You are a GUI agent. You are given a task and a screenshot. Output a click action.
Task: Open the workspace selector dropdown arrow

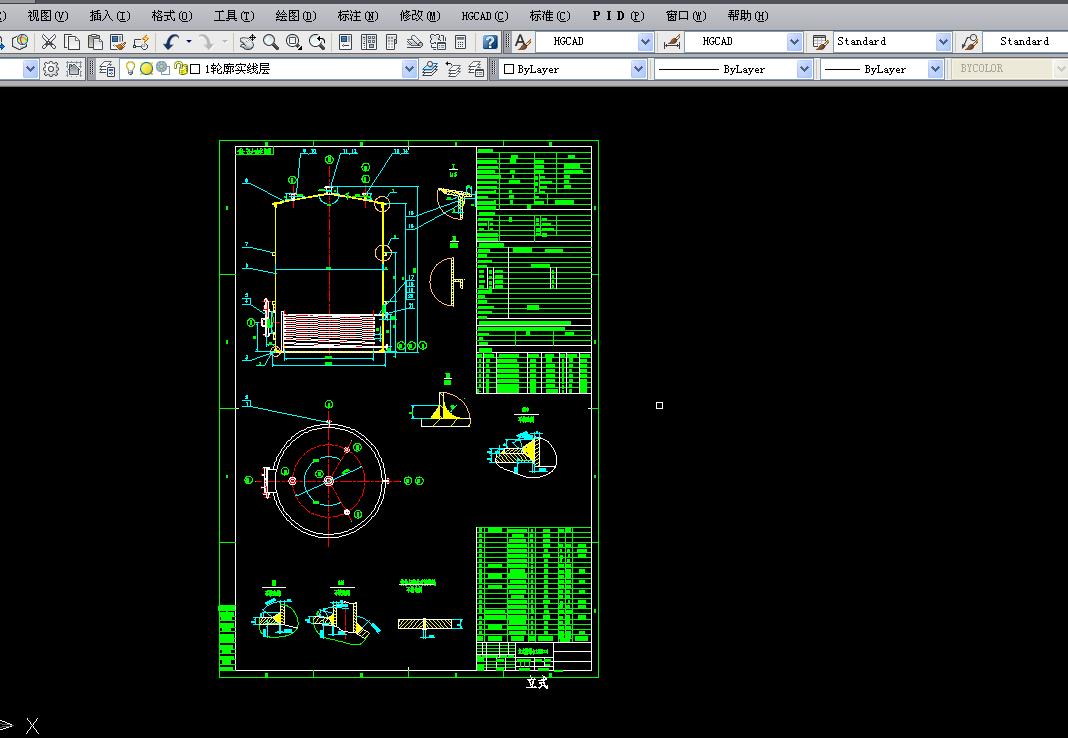pos(30,69)
